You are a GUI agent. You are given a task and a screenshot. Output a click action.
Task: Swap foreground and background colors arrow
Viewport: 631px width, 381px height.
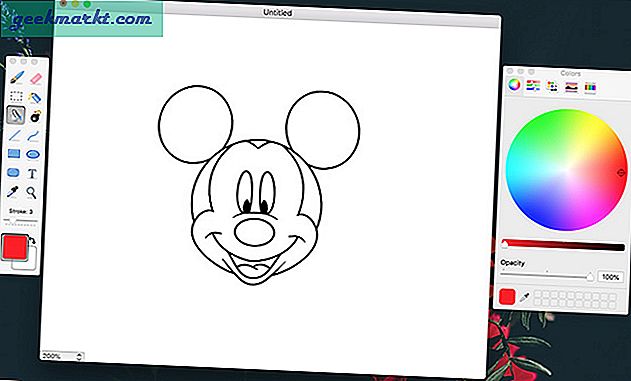click(32, 240)
